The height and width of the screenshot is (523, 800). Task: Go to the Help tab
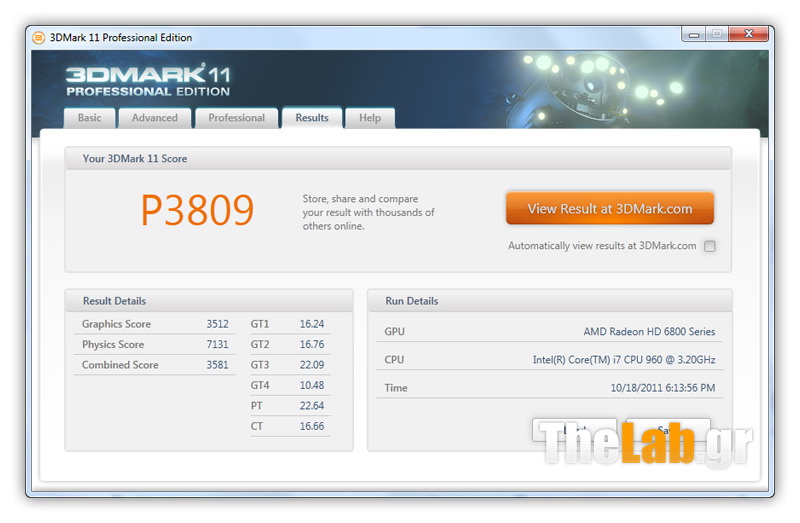click(x=370, y=118)
